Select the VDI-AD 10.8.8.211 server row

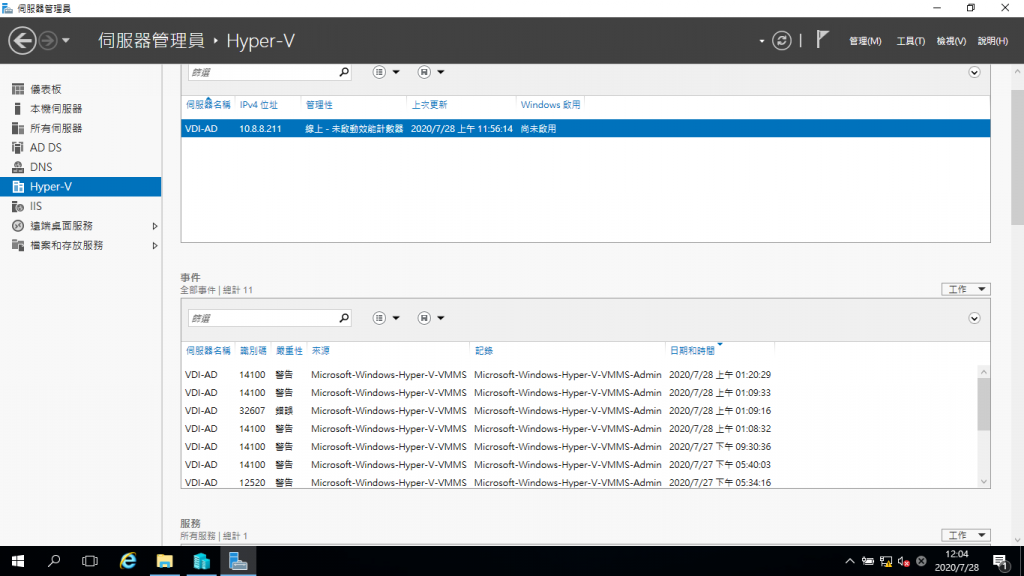(x=585, y=129)
